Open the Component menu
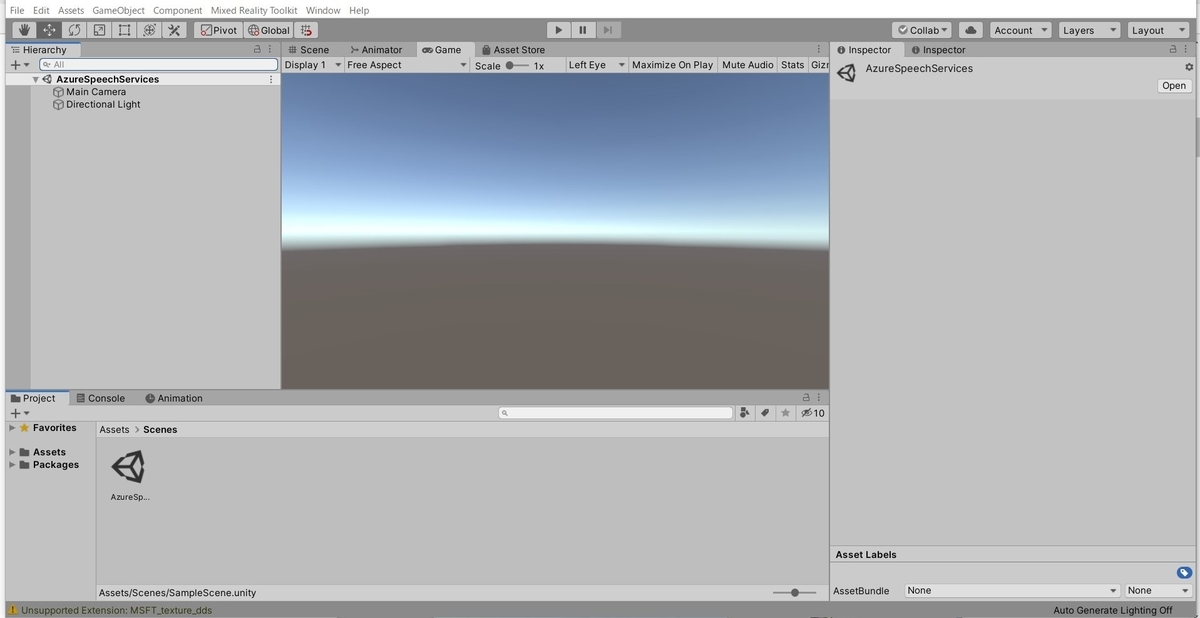The height and width of the screenshot is (618, 1200). click(x=177, y=10)
